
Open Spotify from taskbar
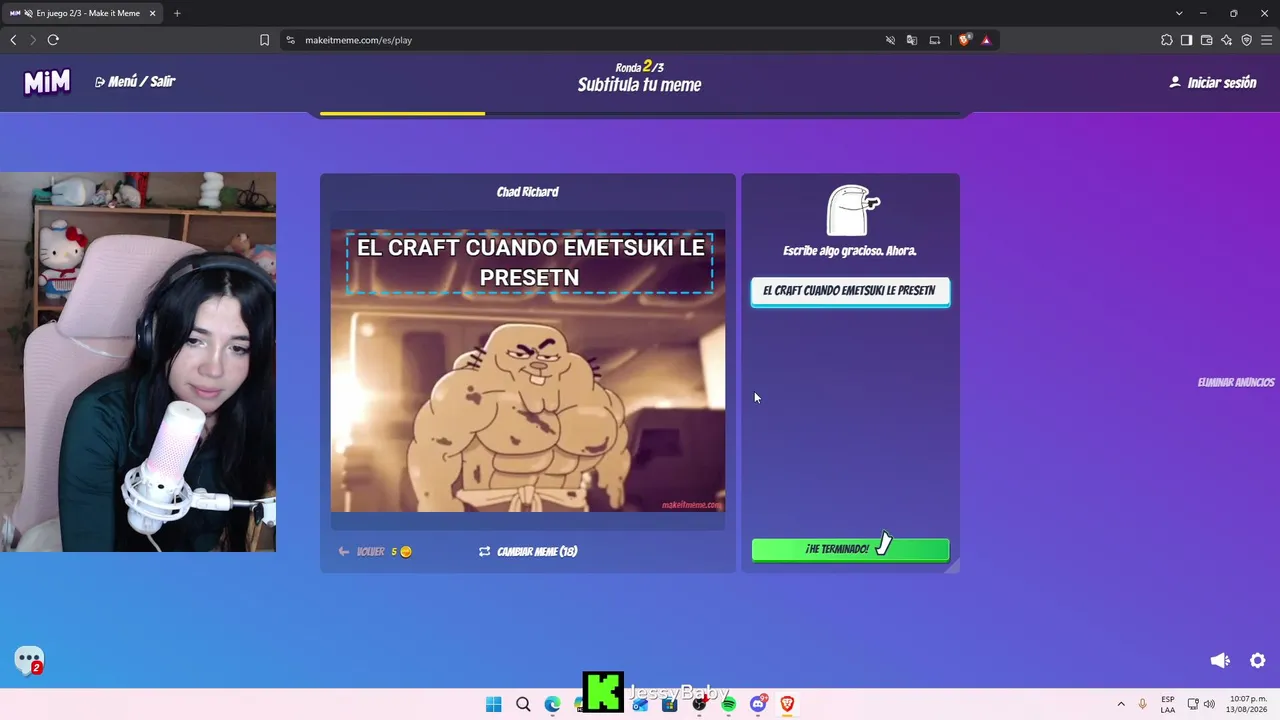(x=728, y=704)
